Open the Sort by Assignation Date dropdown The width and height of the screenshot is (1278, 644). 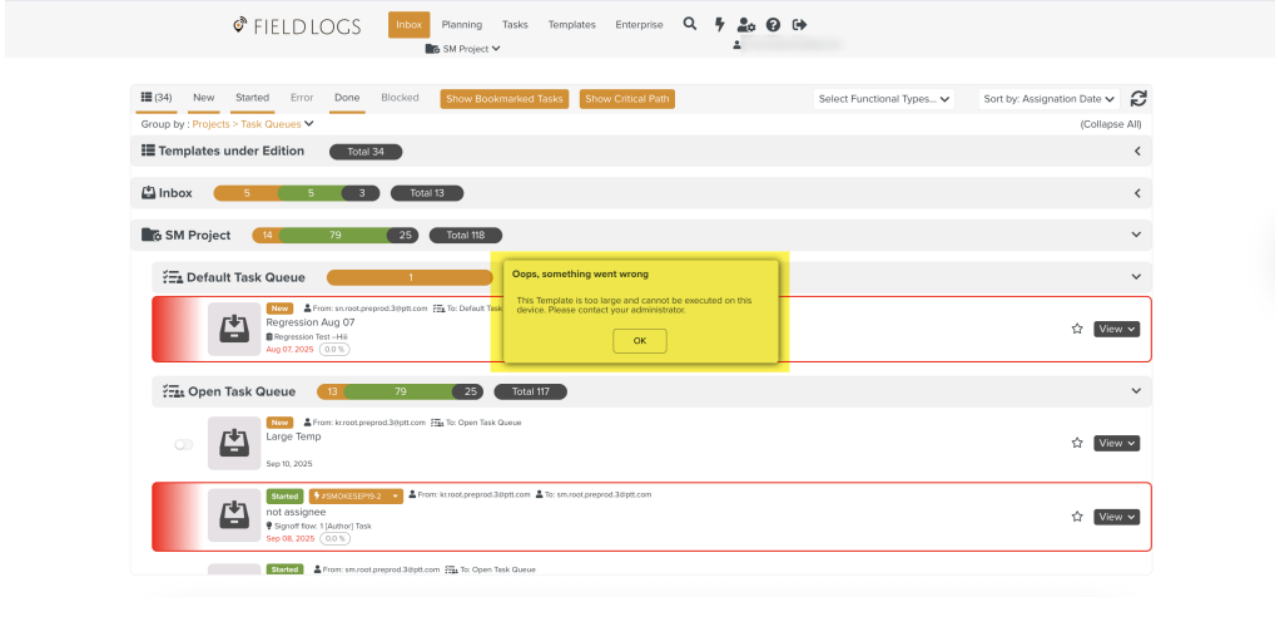coord(1048,99)
